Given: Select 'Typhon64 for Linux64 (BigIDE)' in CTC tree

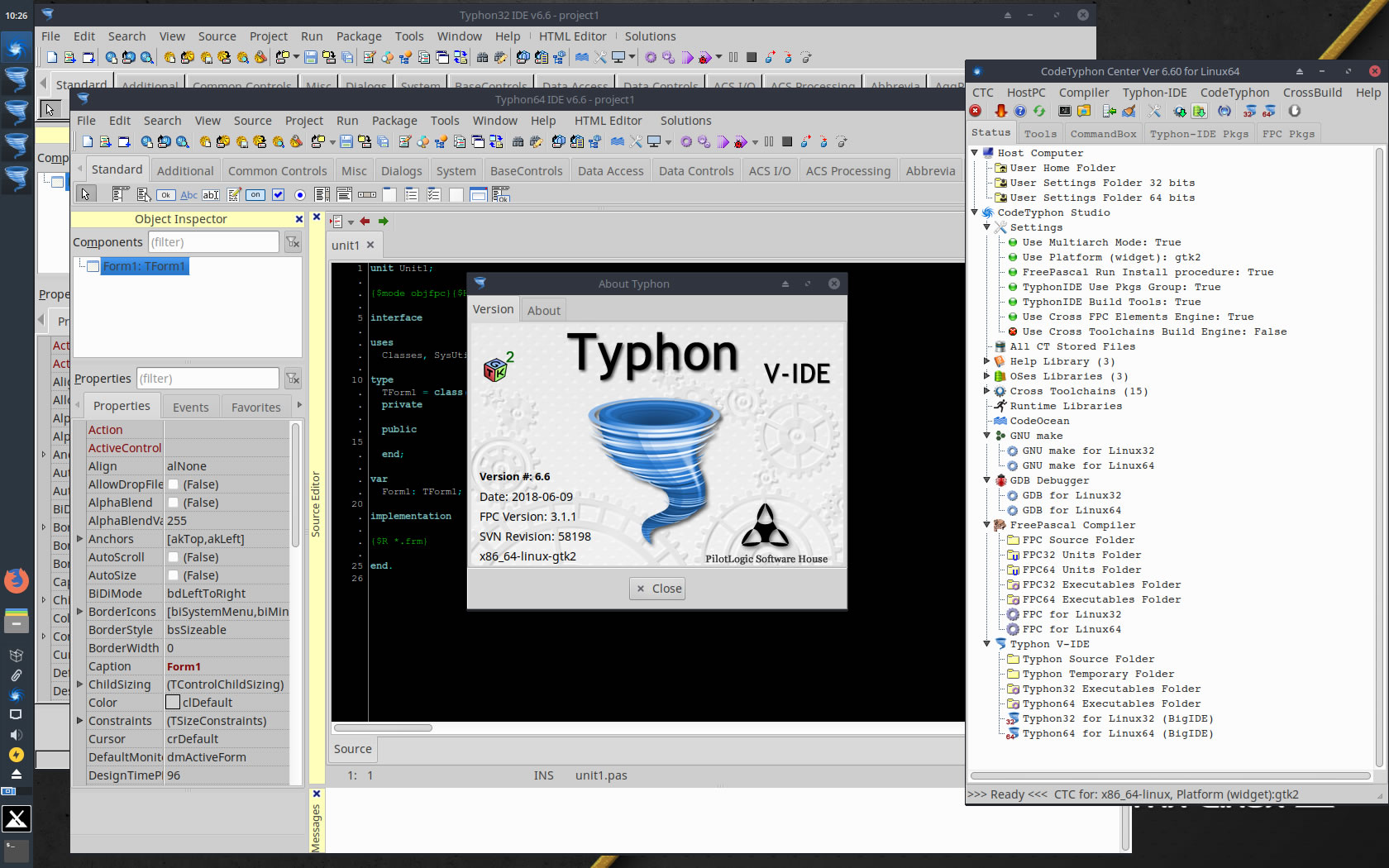Looking at the screenshot, I should (1118, 733).
